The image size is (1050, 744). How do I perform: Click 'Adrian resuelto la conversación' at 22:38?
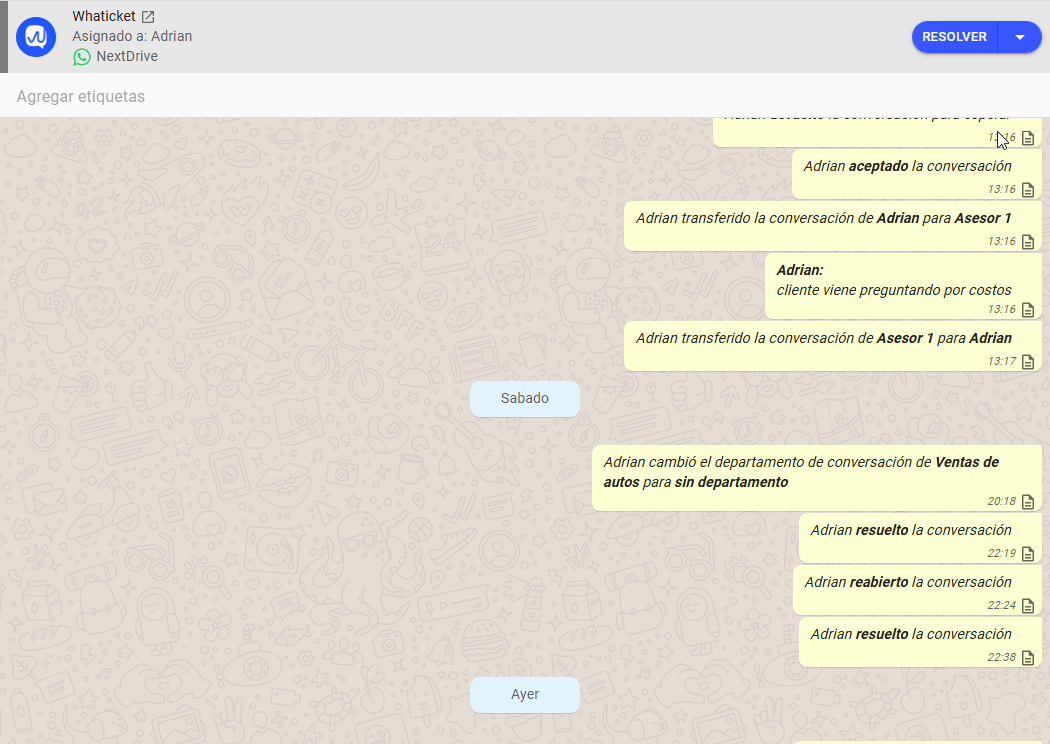coord(920,642)
